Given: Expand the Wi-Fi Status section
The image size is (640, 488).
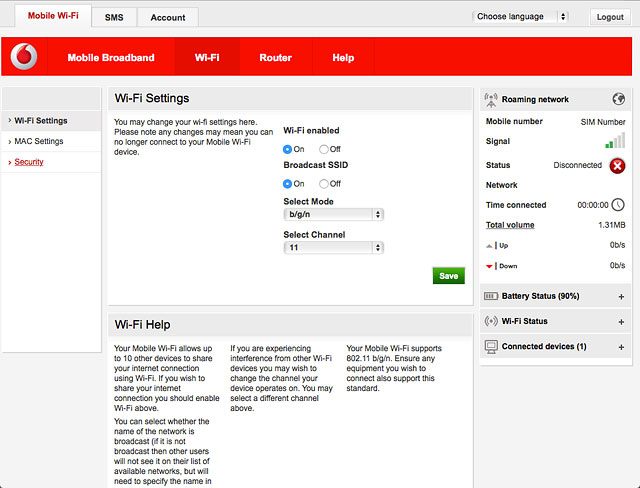Looking at the screenshot, I should (621, 322).
